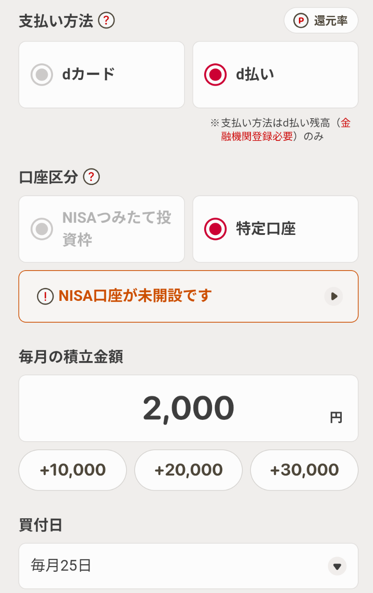Open 買付日 dropdown showing 毎月25日
This screenshot has height=593, width=373.
(x=188, y=566)
